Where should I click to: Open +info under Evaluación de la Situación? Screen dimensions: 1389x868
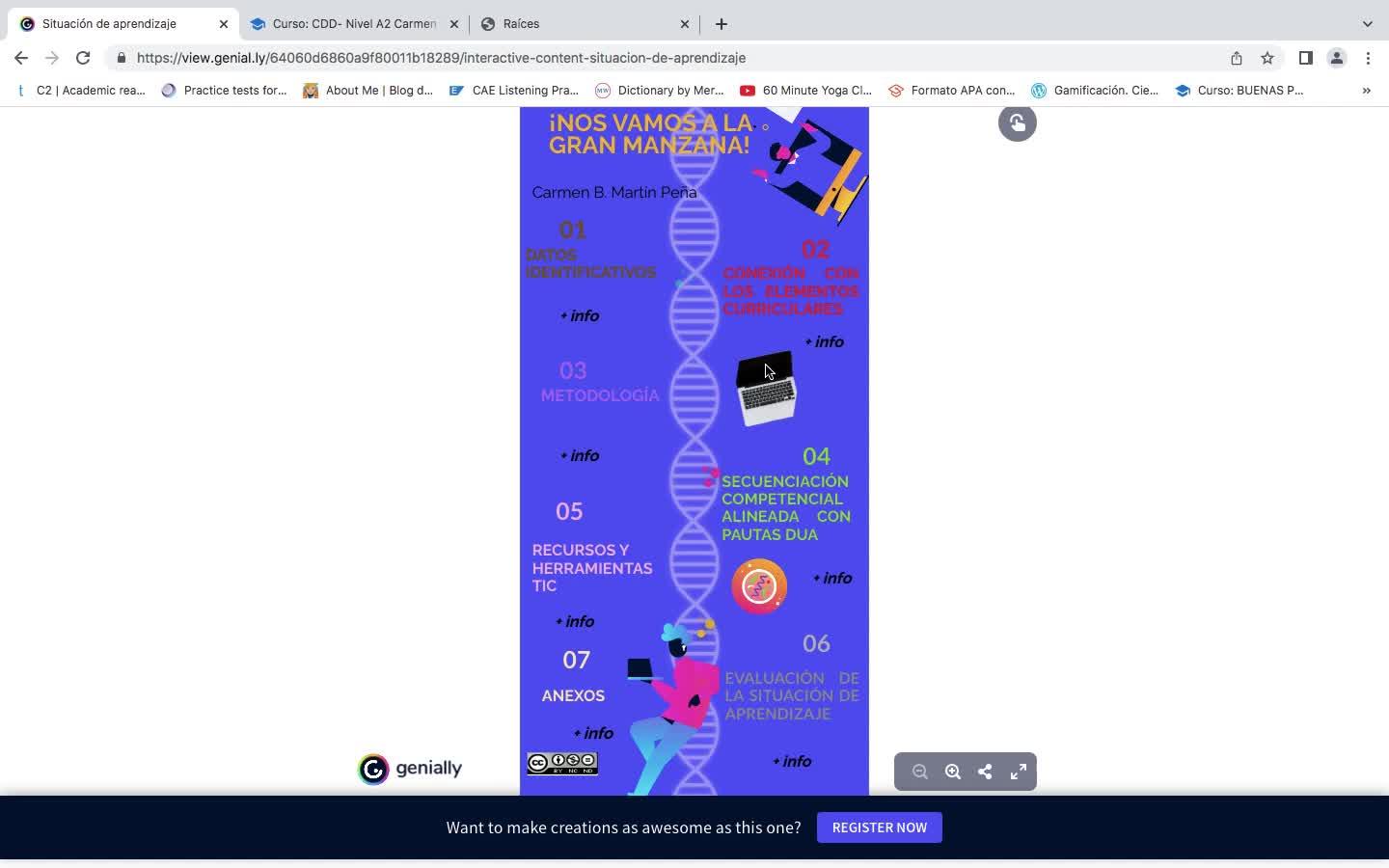tap(792, 762)
